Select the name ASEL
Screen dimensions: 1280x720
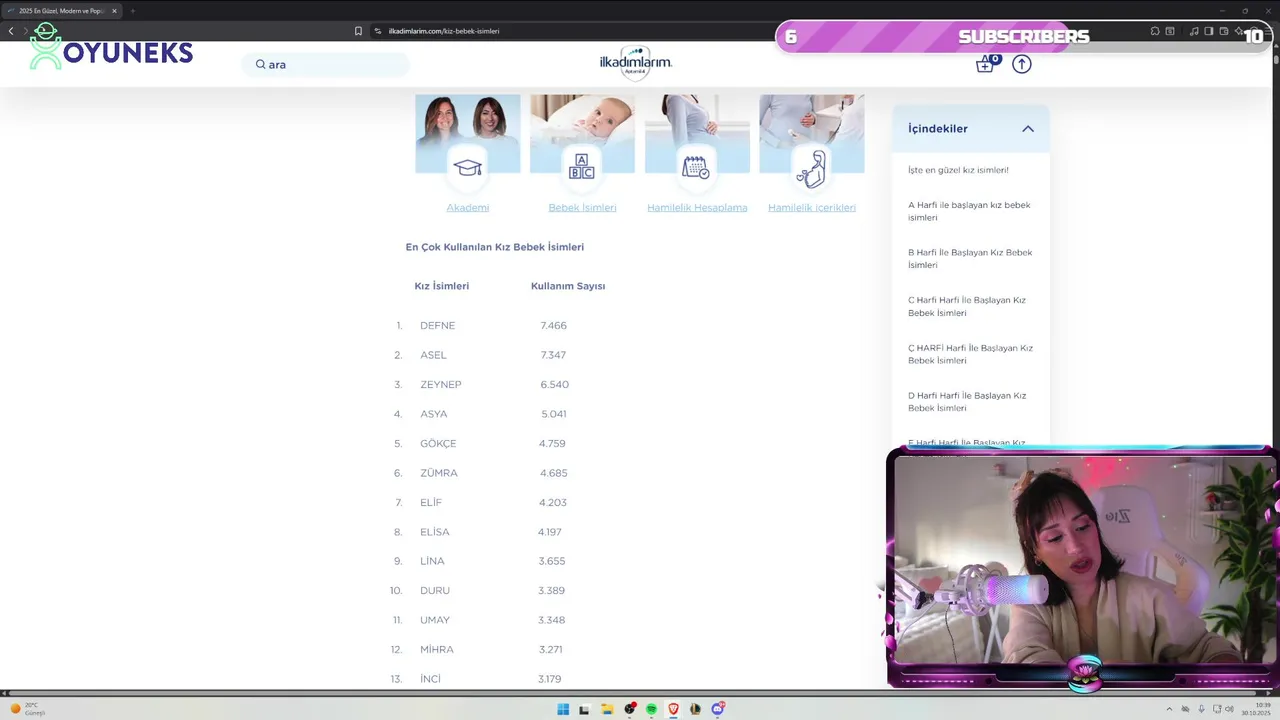[433, 355]
